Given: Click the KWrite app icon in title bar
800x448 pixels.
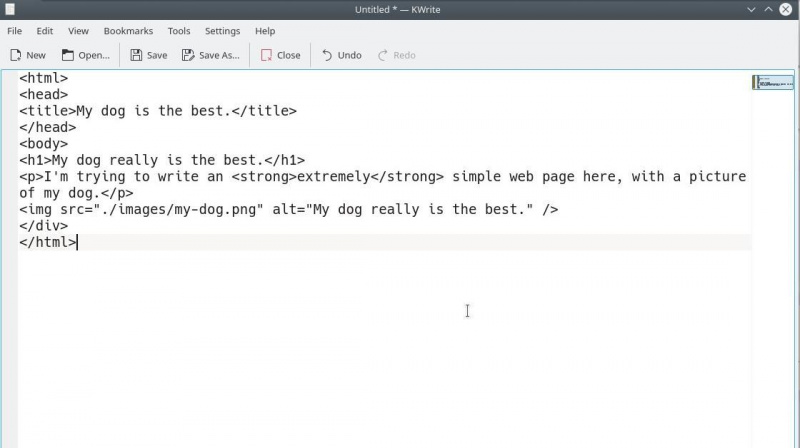Looking at the screenshot, I should 10,9.
